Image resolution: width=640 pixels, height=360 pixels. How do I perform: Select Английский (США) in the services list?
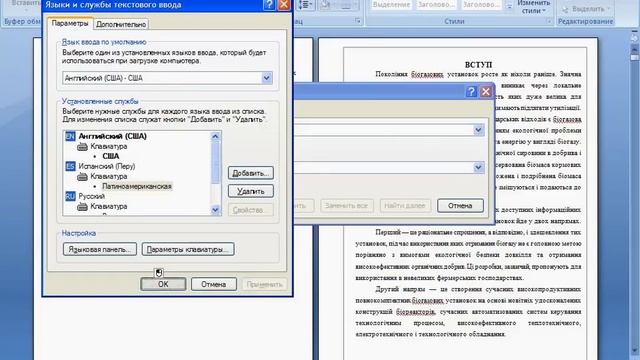click(112, 136)
